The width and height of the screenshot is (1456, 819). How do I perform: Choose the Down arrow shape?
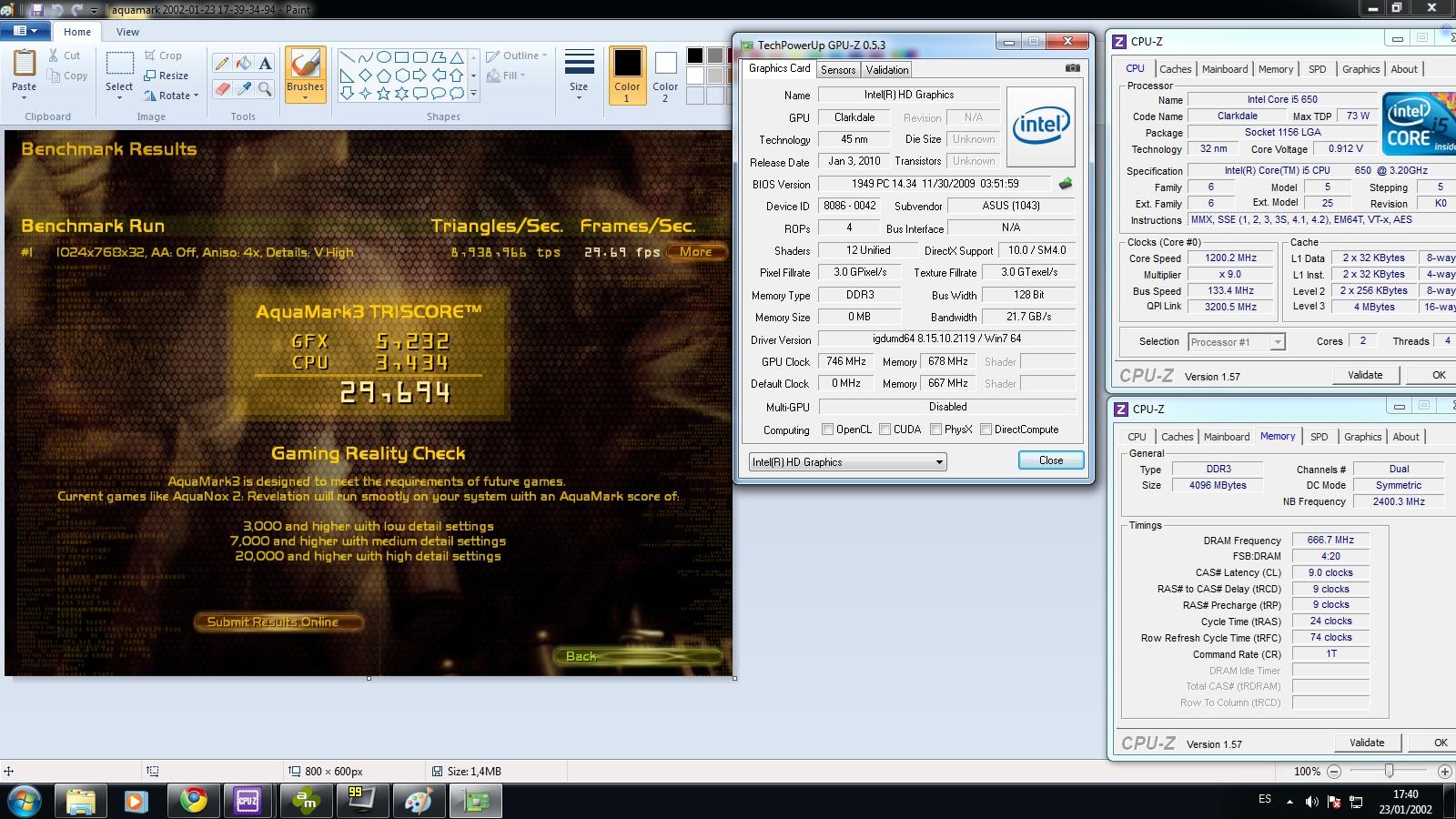pyautogui.click(x=347, y=93)
